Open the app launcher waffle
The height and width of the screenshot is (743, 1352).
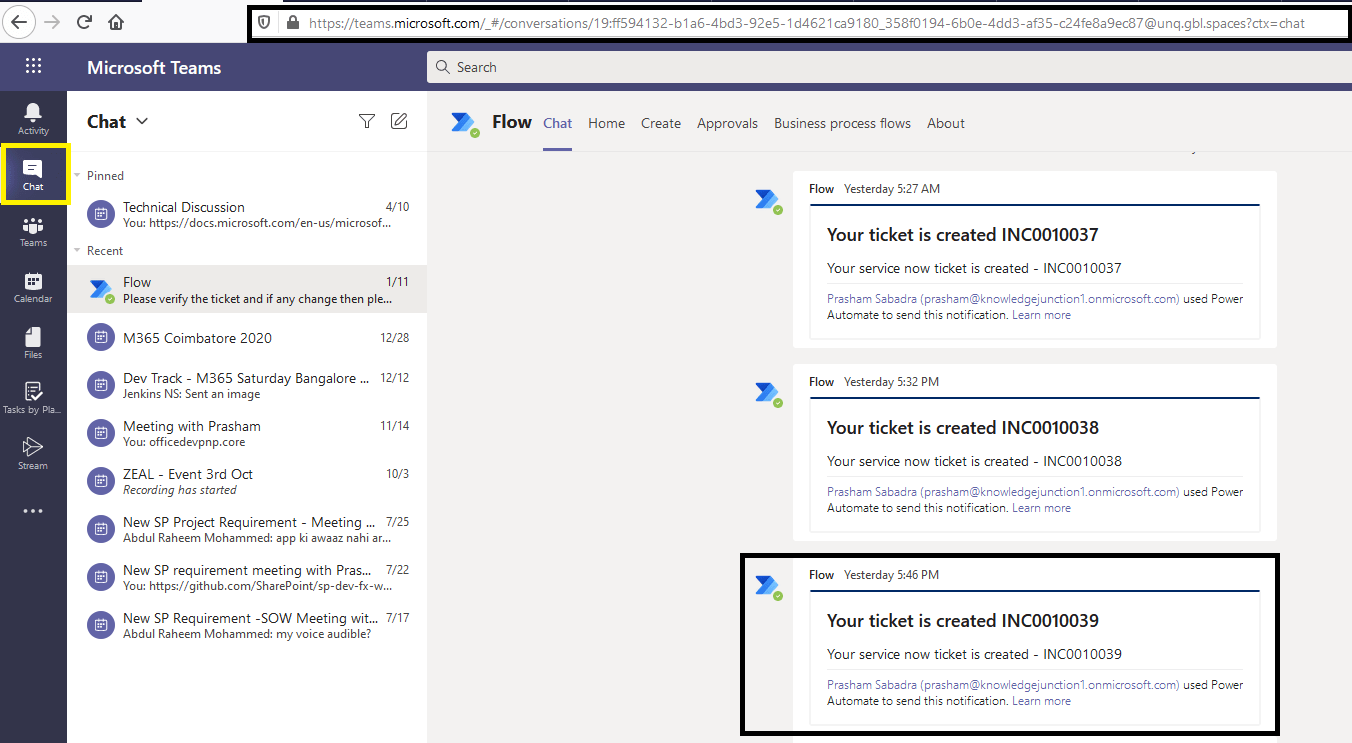pos(33,67)
